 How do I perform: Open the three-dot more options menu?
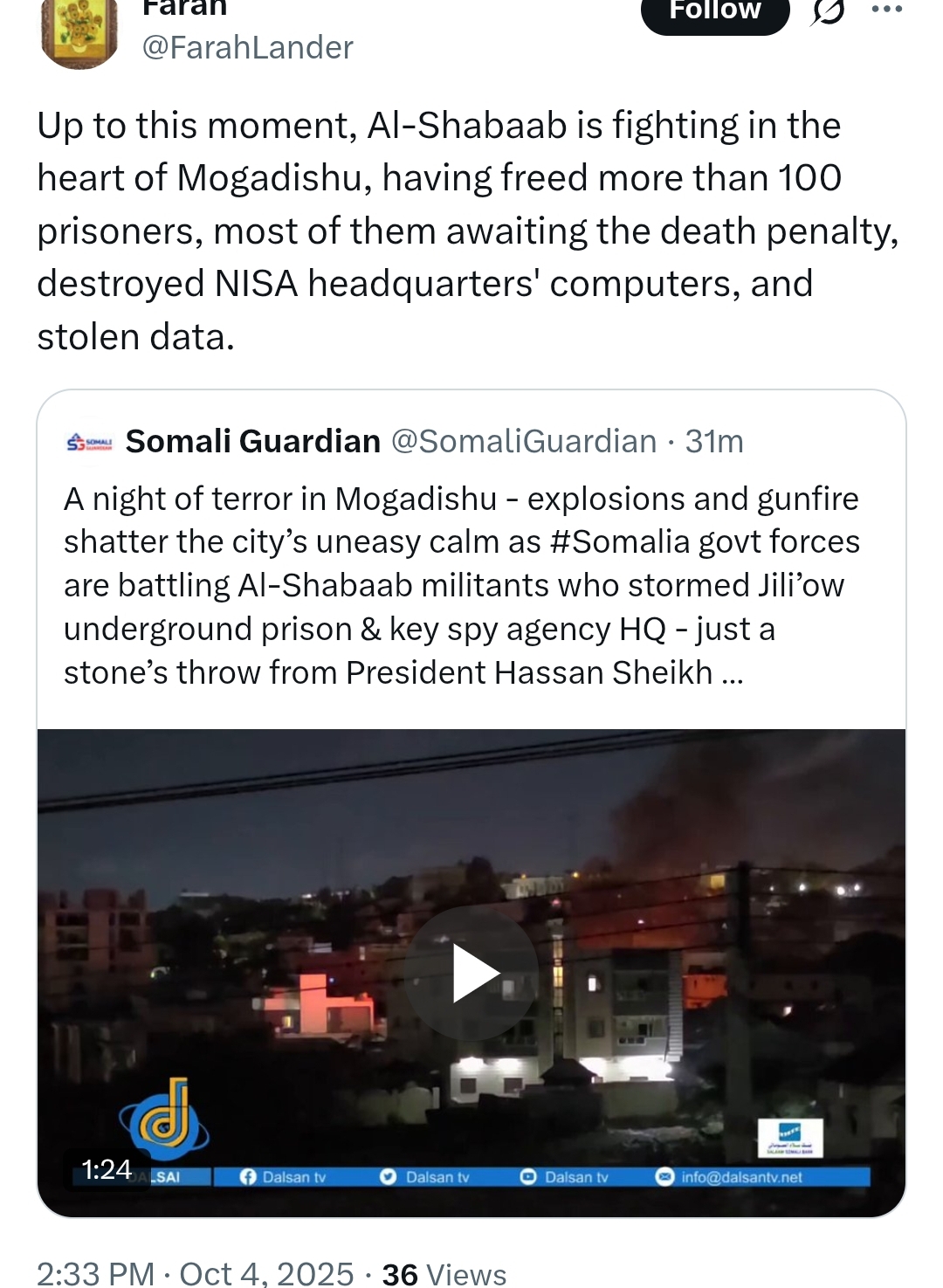886,10
